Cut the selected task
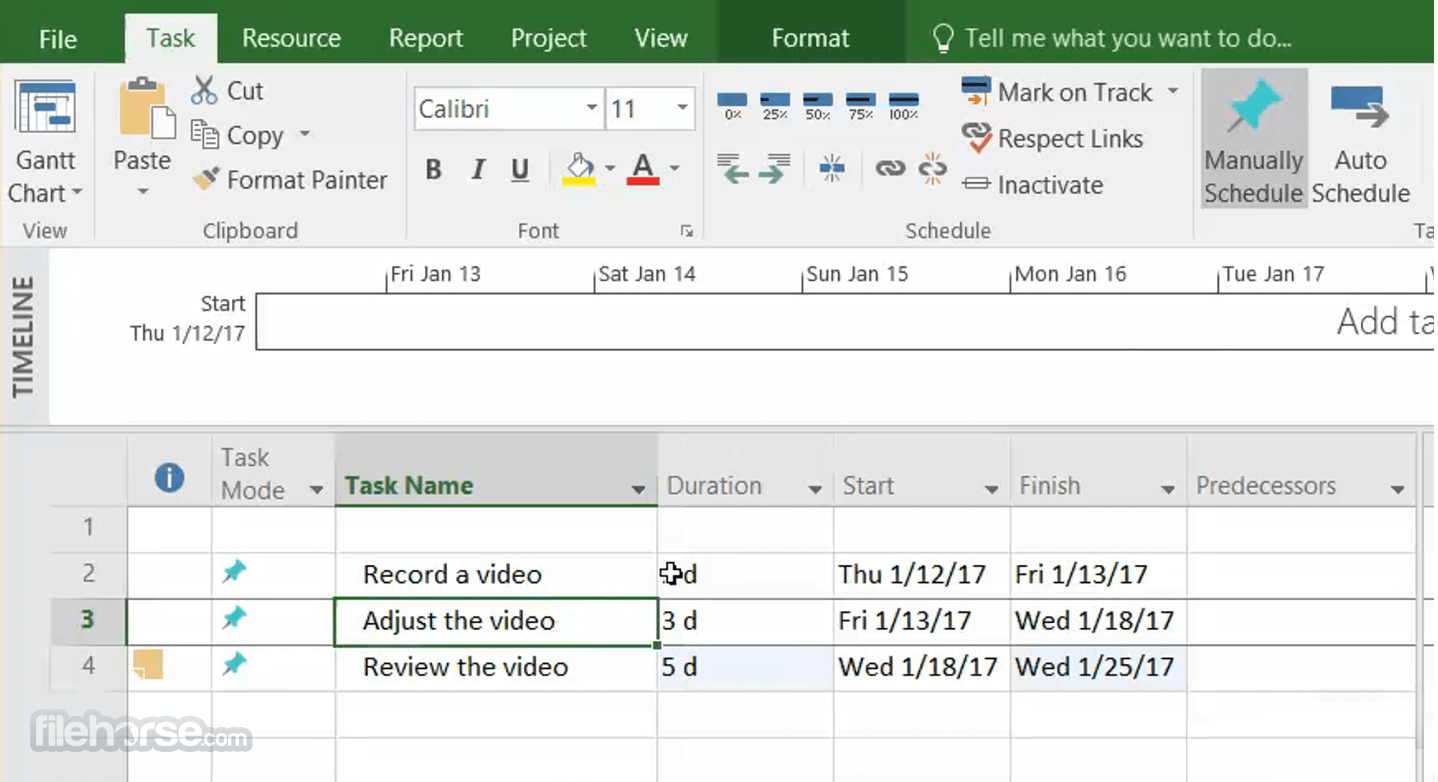 [x=227, y=91]
